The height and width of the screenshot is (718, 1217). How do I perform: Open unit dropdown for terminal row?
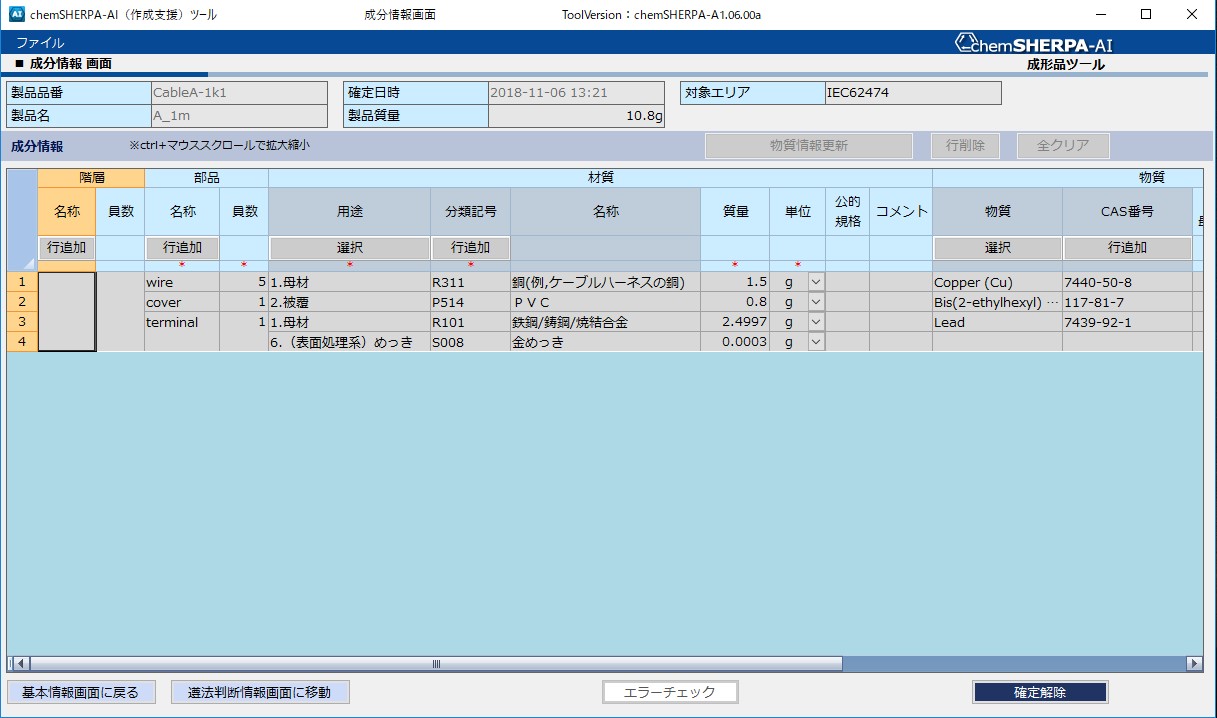pos(815,322)
